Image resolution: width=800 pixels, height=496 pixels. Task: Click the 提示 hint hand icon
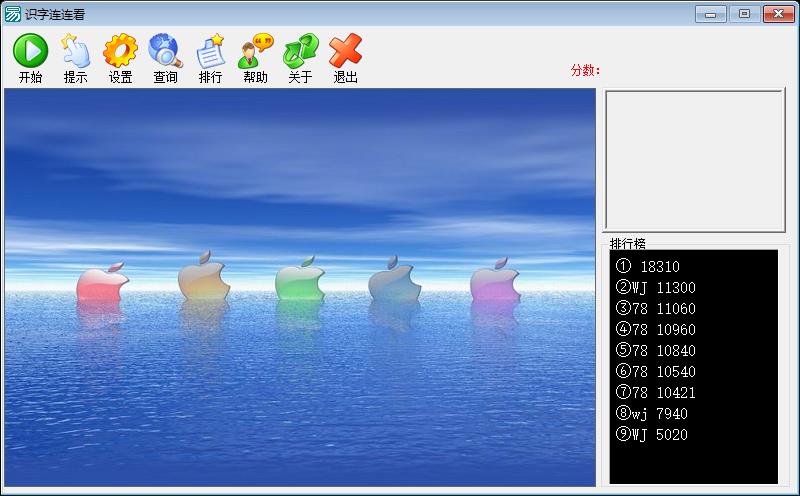[x=76, y=51]
